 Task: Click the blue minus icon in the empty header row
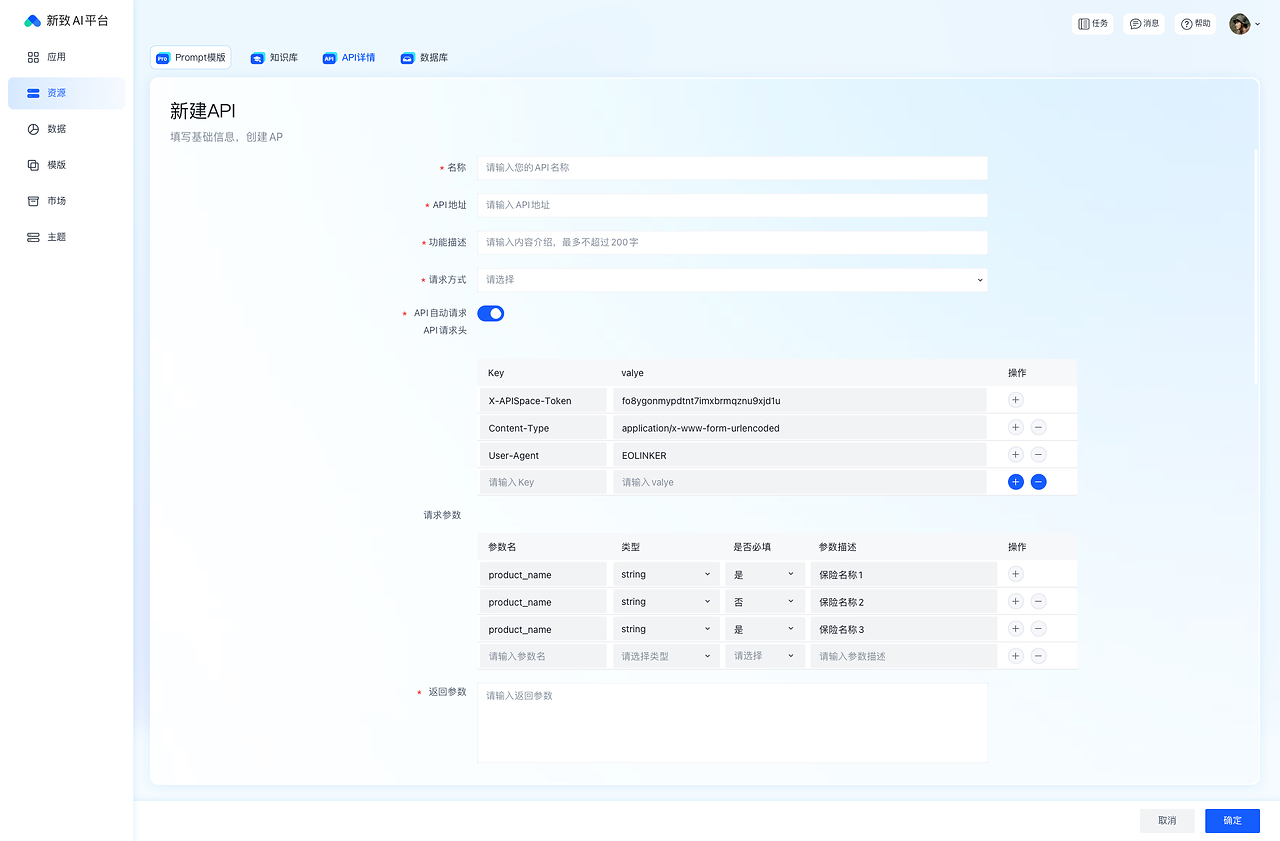point(1038,482)
